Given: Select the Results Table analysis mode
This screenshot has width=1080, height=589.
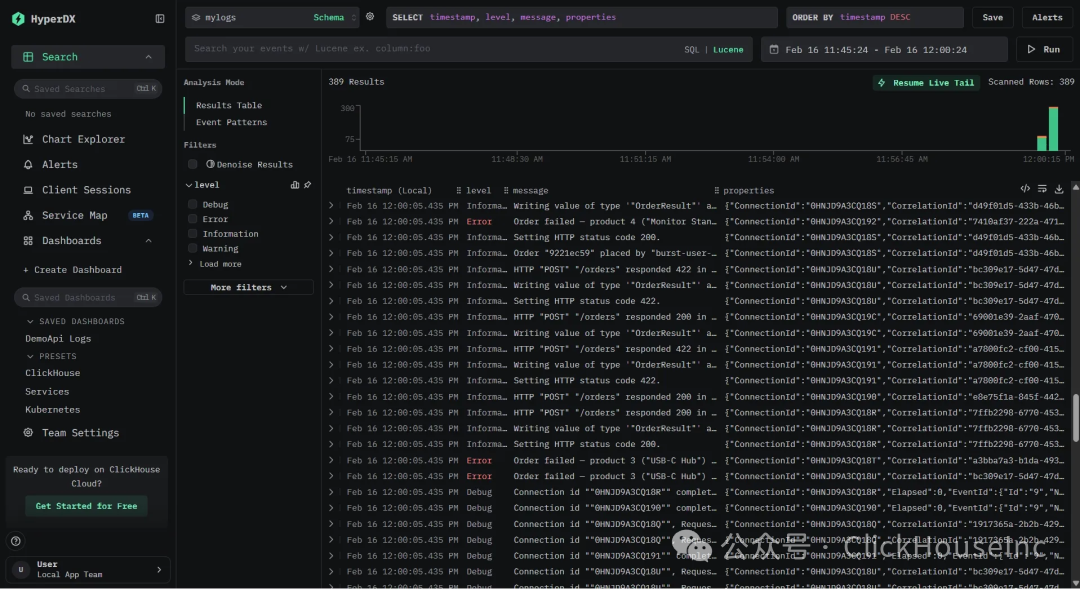Looking at the screenshot, I should pos(229,105).
